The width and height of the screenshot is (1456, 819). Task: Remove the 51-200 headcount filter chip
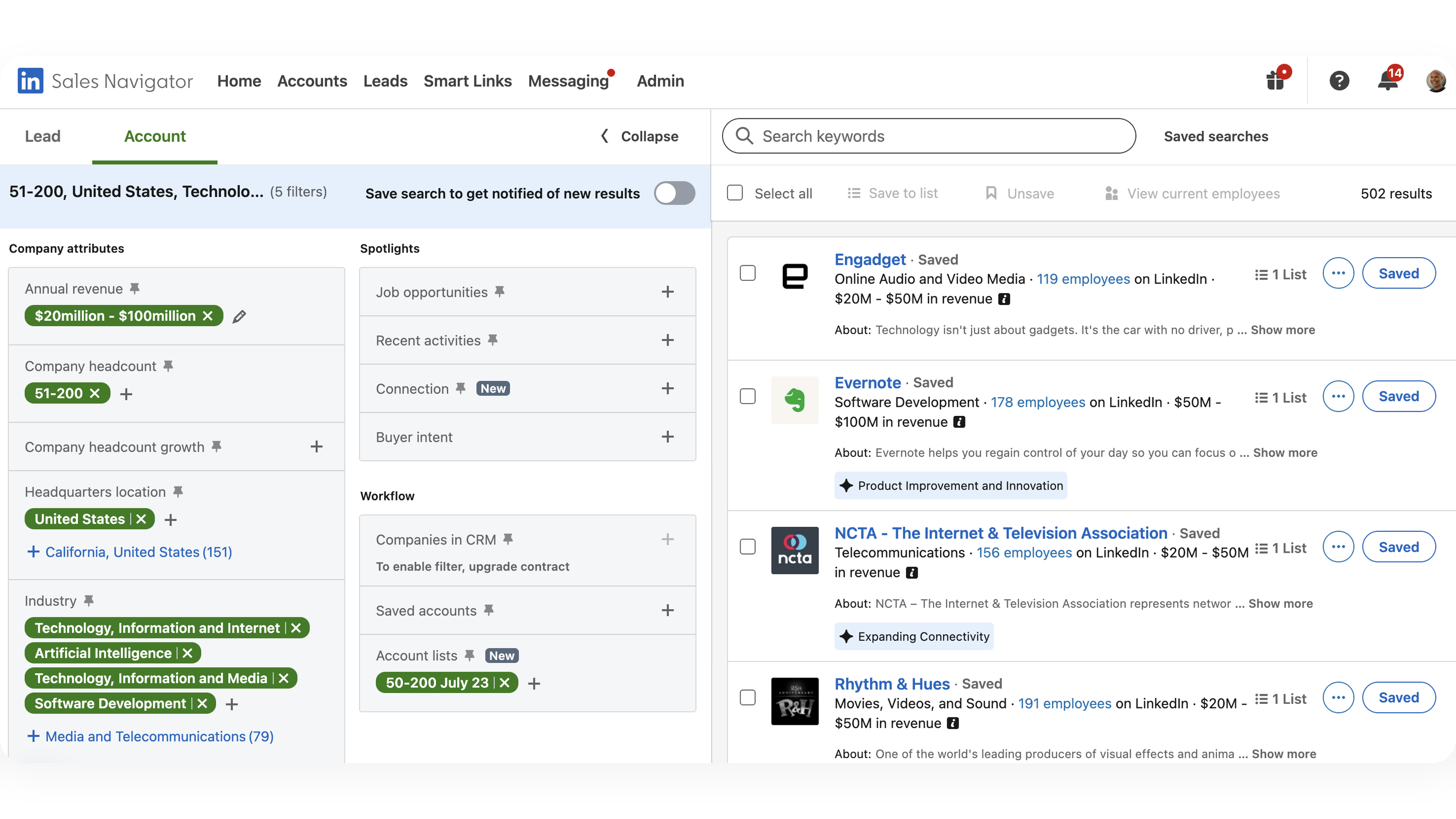tap(95, 394)
